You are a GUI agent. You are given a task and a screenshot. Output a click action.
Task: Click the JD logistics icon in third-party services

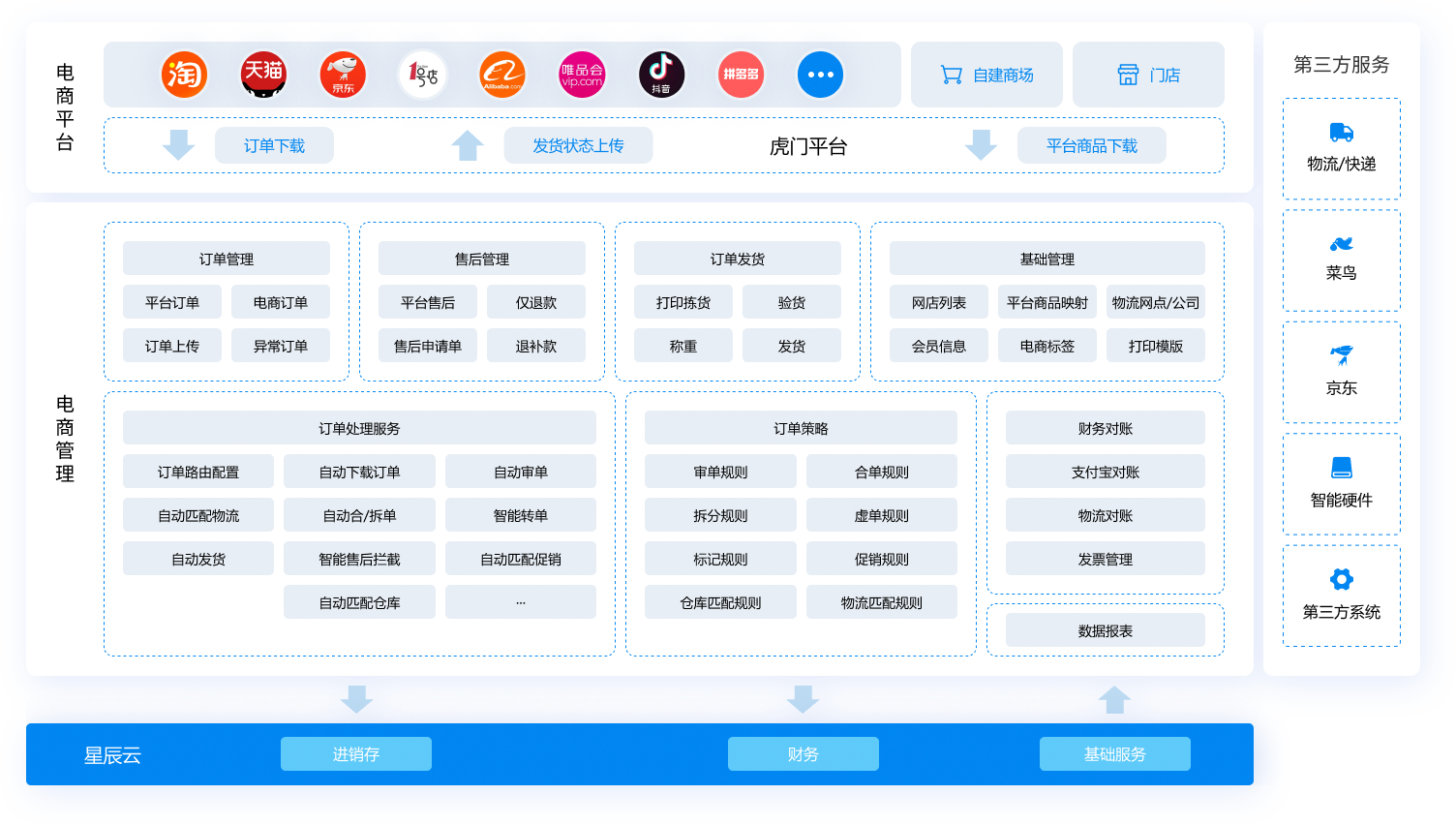pos(1341,354)
